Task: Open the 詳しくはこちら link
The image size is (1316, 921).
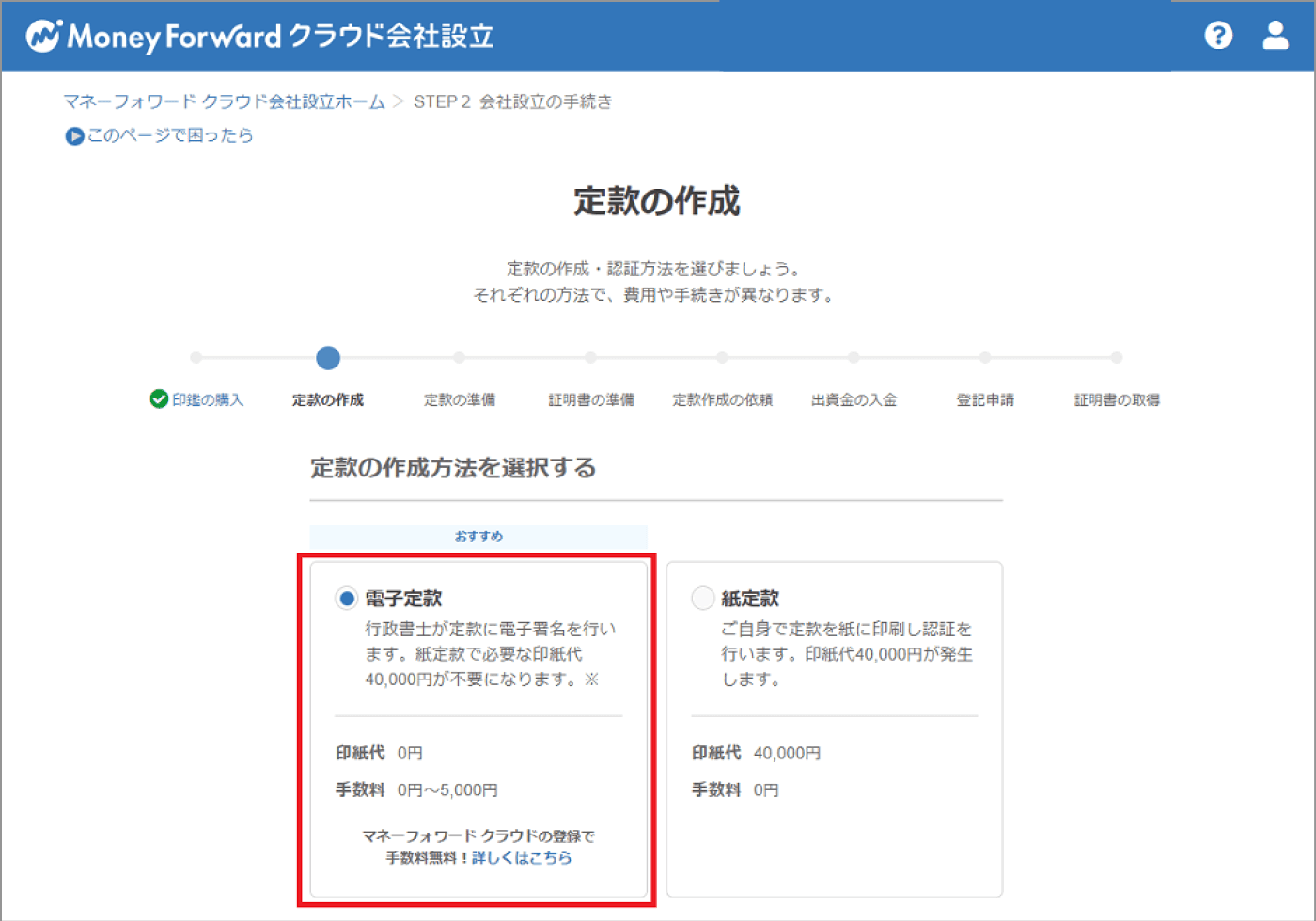Action: [x=522, y=858]
